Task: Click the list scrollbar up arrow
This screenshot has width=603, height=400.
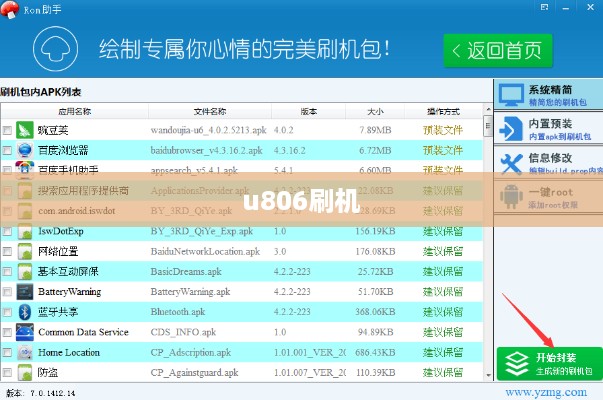Action: [x=488, y=109]
